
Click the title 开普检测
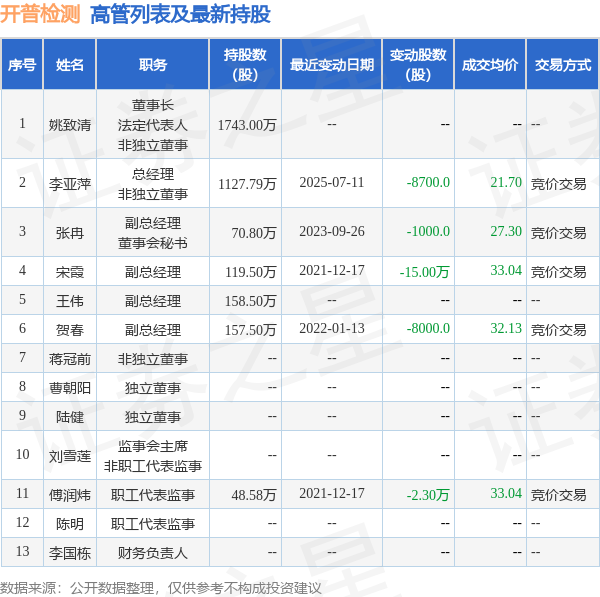tap(40, 14)
